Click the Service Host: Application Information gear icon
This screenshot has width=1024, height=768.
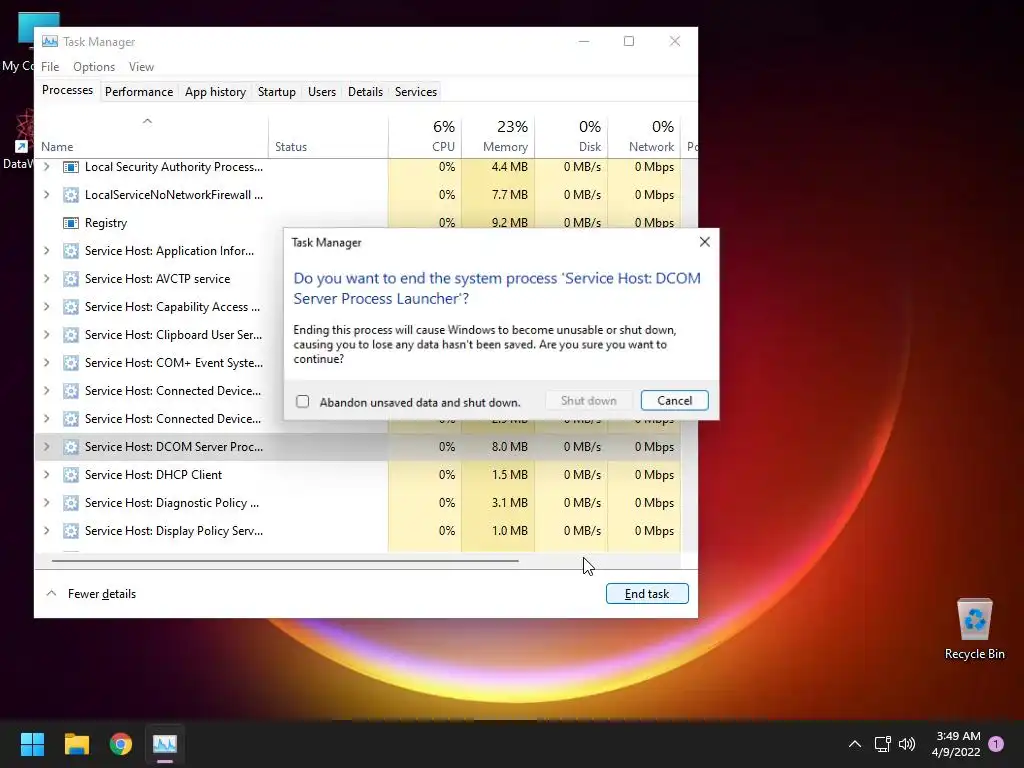[x=71, y=251]
